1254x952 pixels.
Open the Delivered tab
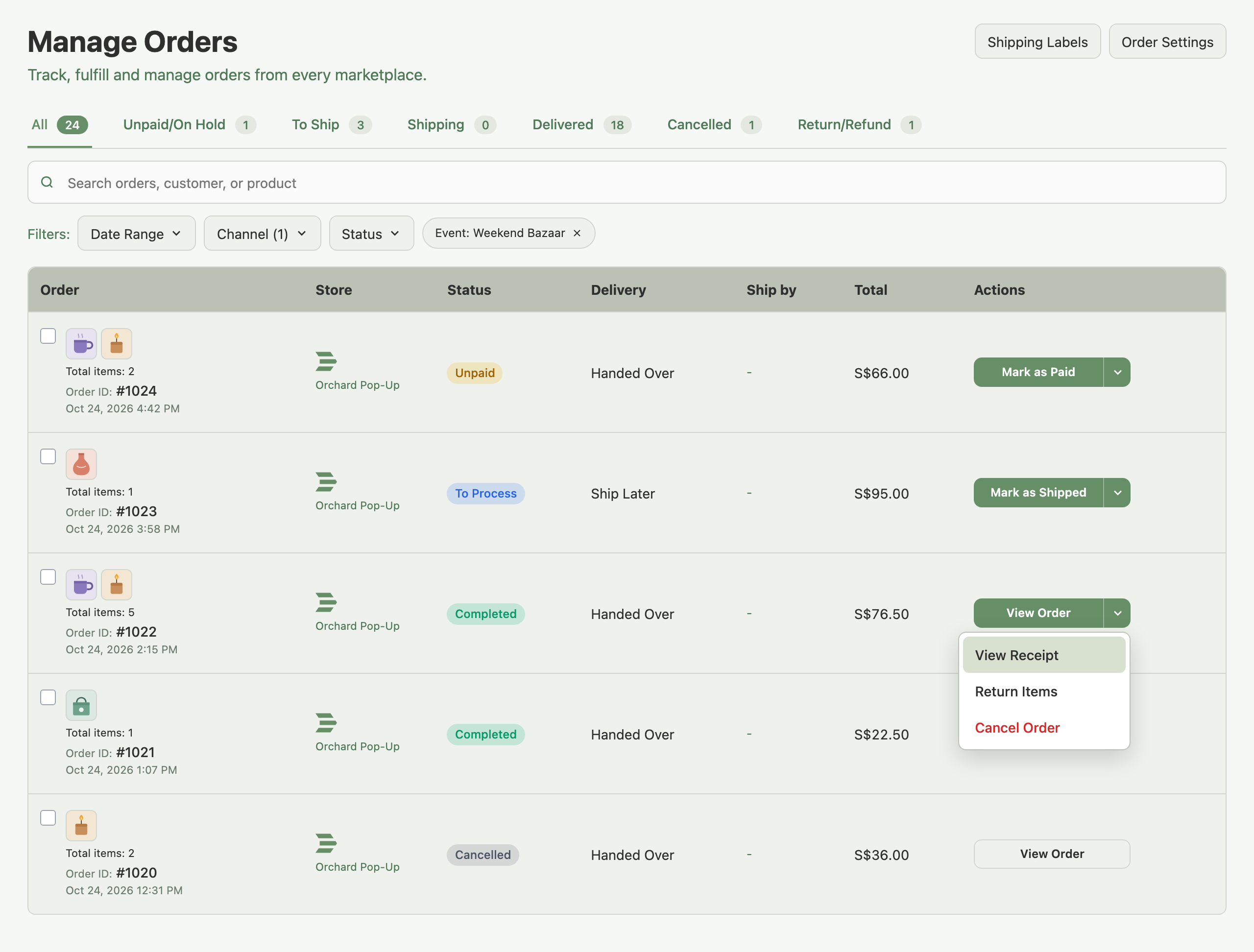click(x=581, y=125)
